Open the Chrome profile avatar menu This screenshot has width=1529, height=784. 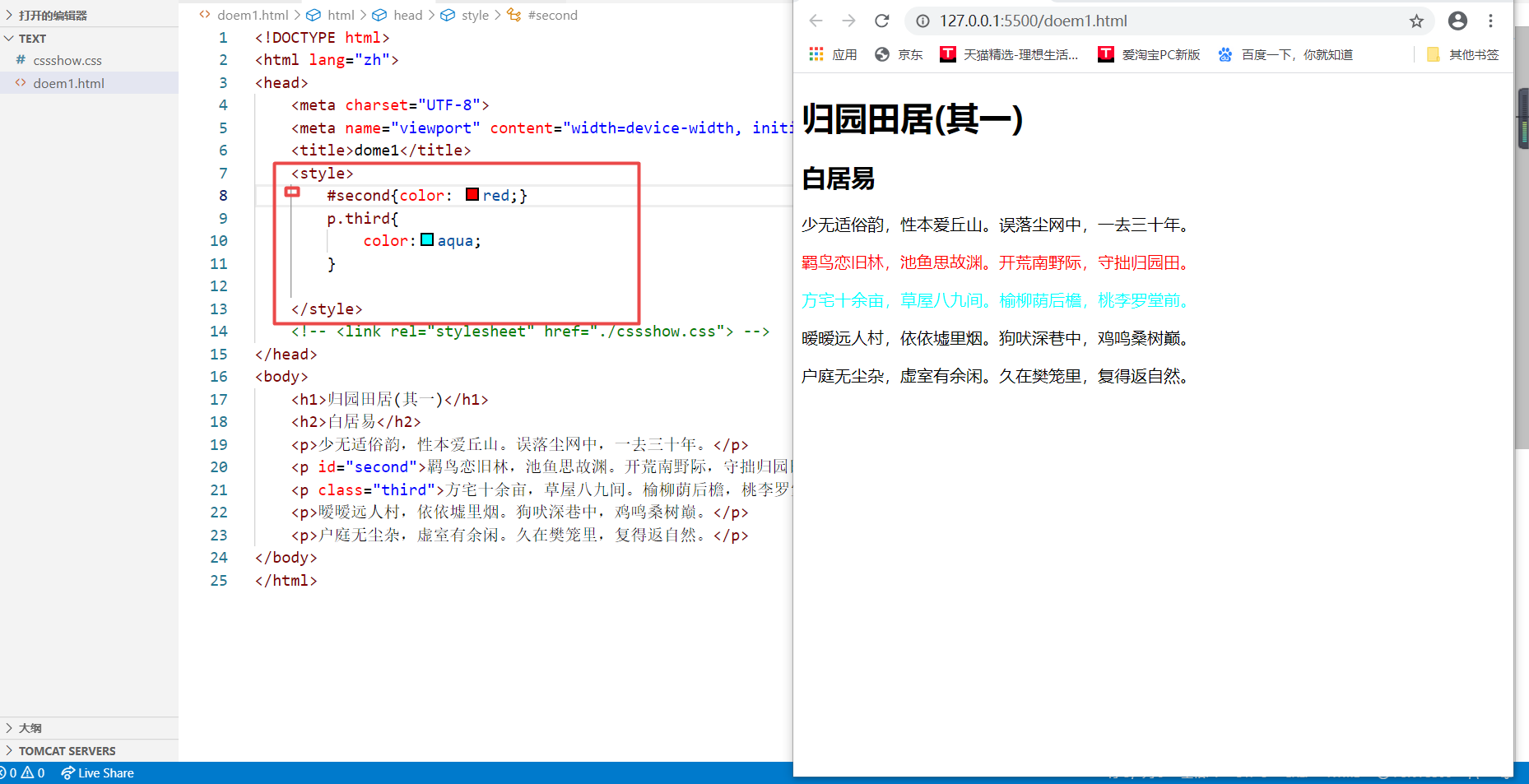point(1457,21)
